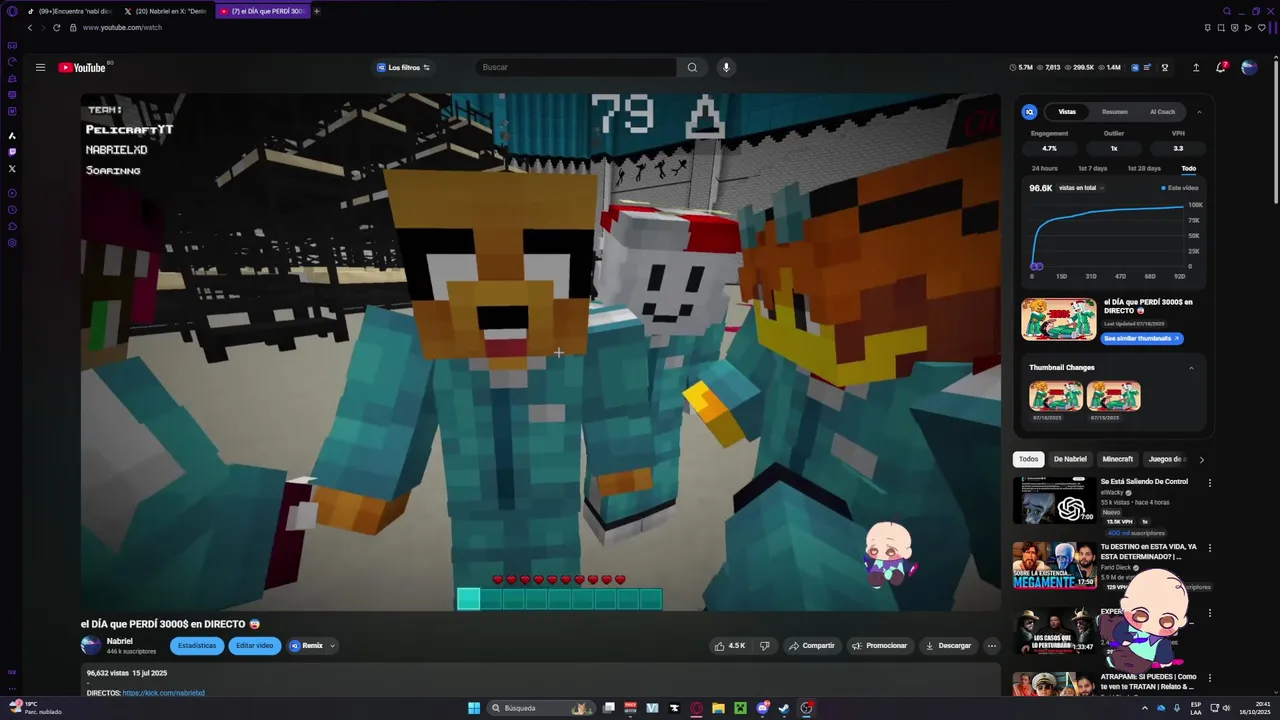The height and width of the screenshot is (720, 1280).
Task: Collapse the Thumbnail Changes section
Action: 1191,367
